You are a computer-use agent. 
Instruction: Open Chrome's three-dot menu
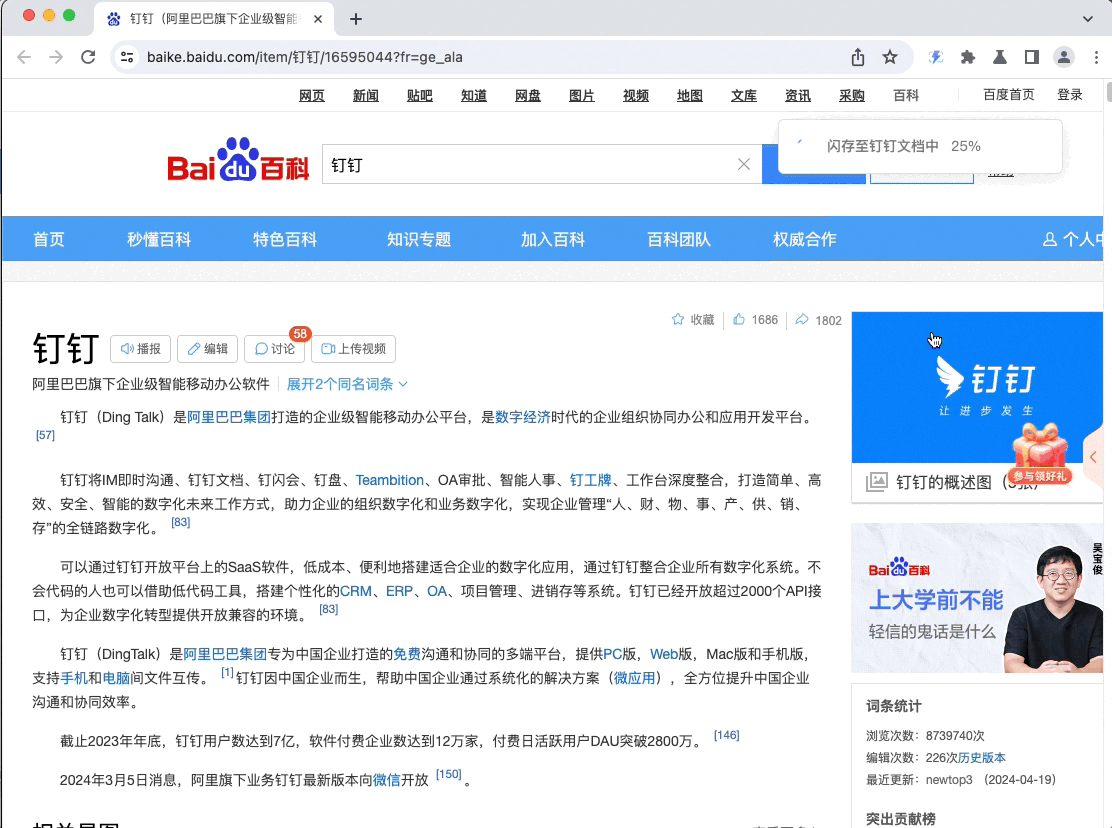tap(1096, 57)
